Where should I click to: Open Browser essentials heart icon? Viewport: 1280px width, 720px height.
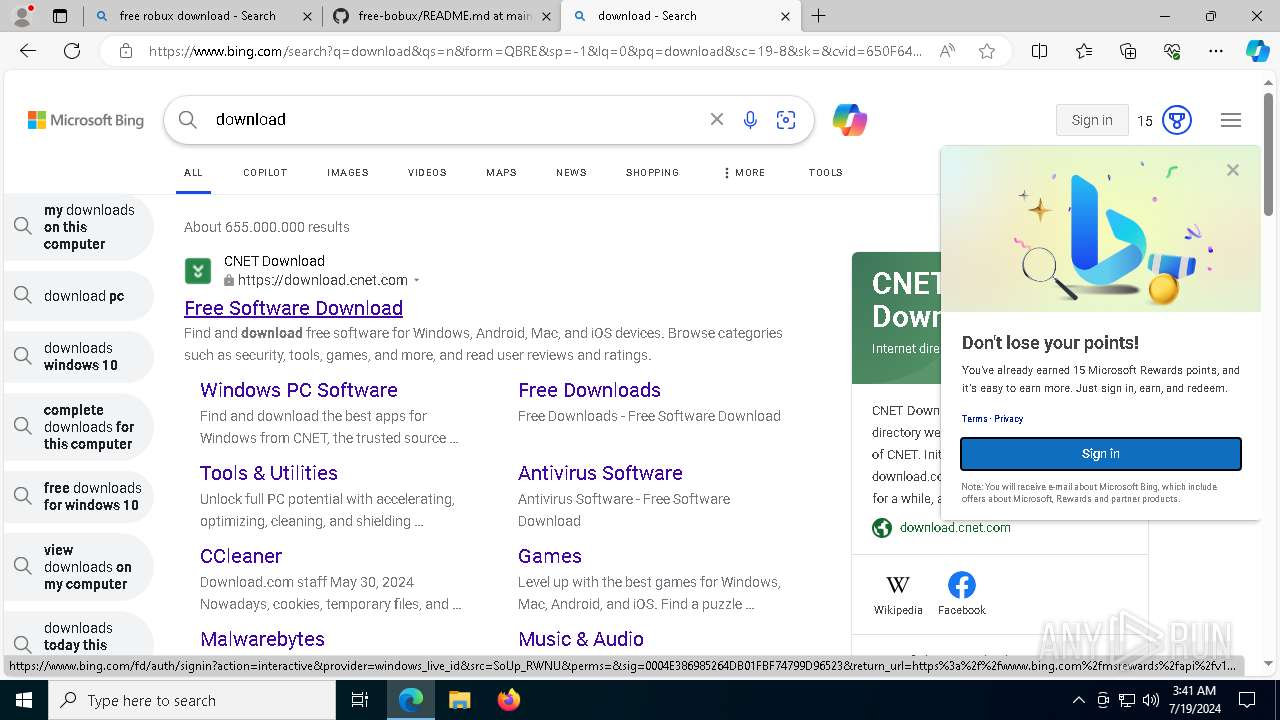click(1172, 51)
